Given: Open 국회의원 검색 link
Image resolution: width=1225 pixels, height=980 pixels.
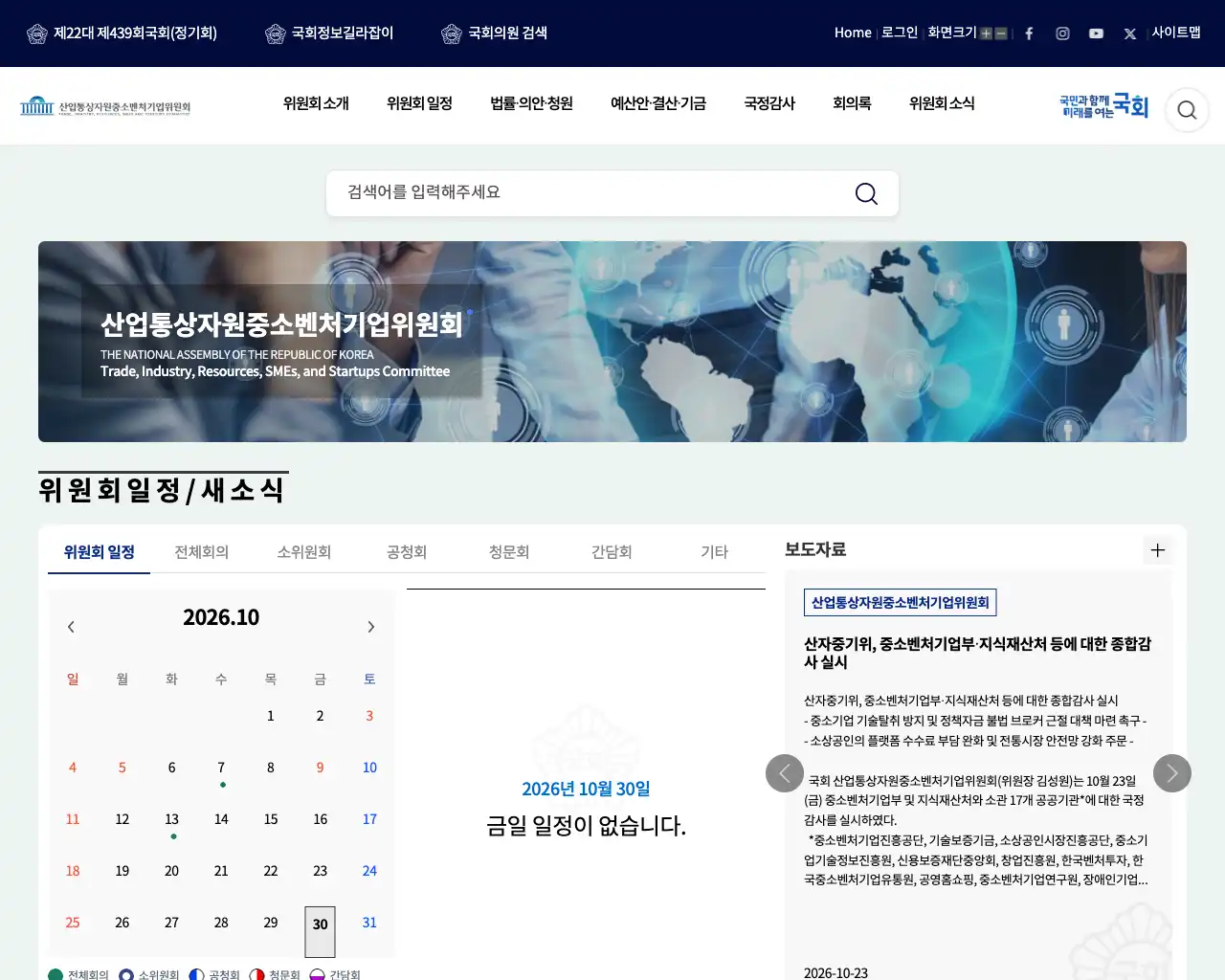Looking at the screenshot, I should pos(494,33).
